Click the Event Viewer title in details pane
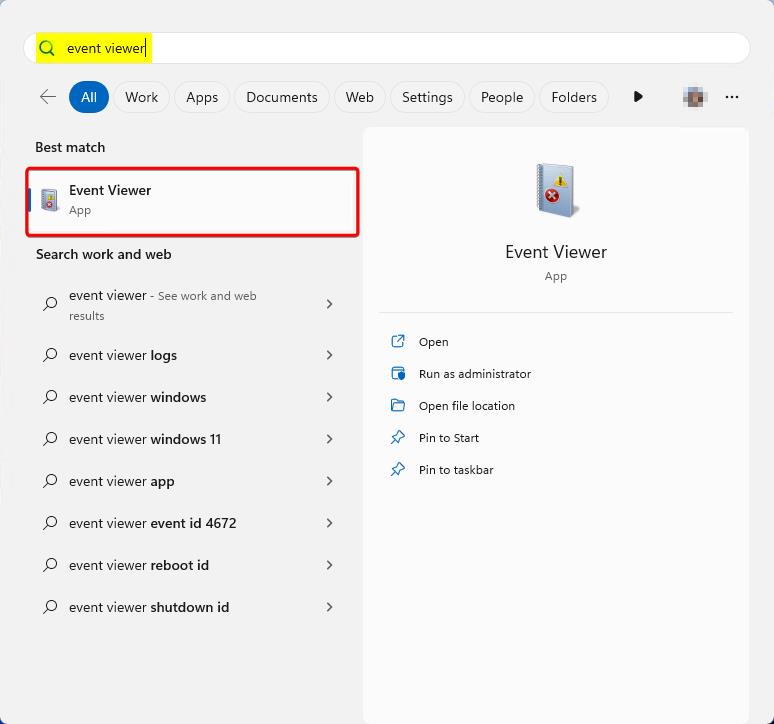This screenshot has width=774, height=724. (556, 252)
